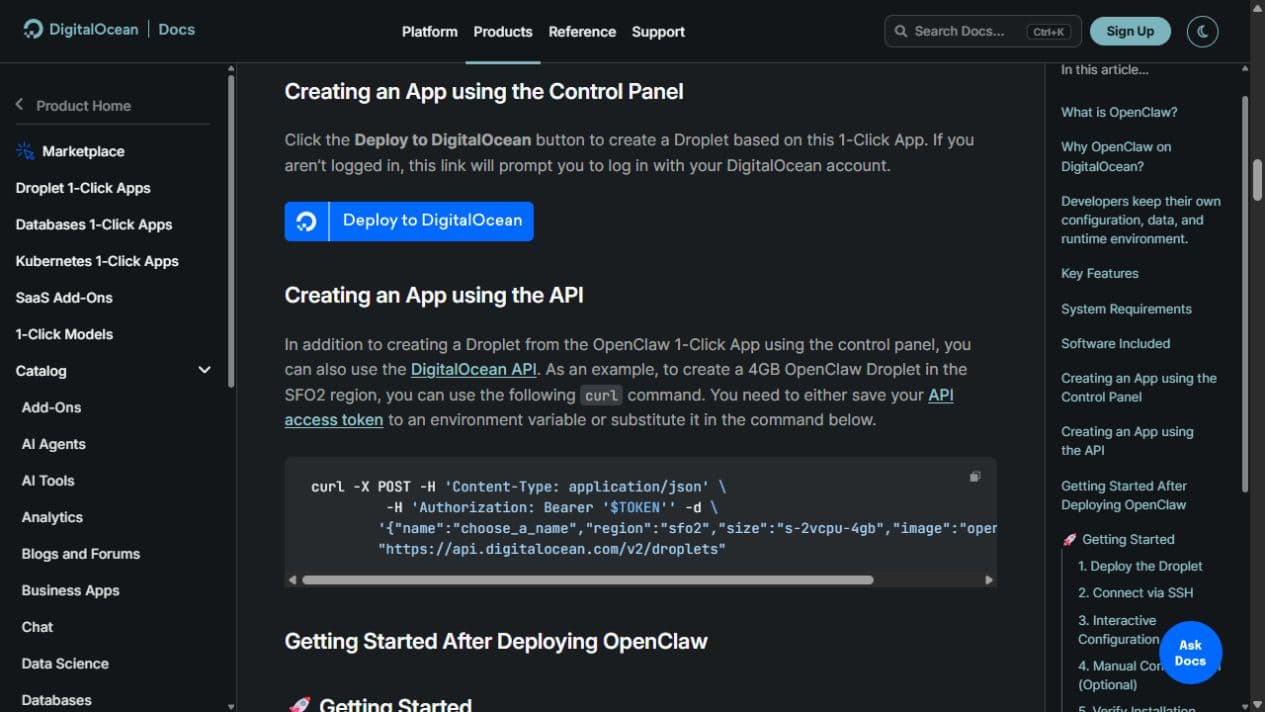
Task: Click the page vertical scrollbar thumb
Action: point(1258,180)
